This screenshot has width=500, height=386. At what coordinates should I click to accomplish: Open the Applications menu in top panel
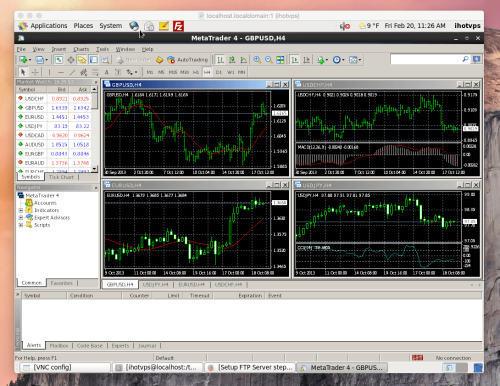pyautogui.click(x=43, y=26)
